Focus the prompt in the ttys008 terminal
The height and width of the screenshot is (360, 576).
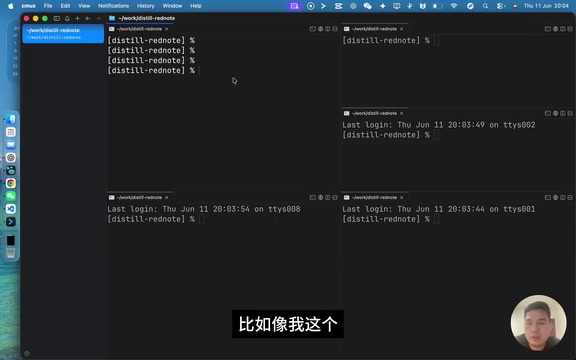pos(155,219)
